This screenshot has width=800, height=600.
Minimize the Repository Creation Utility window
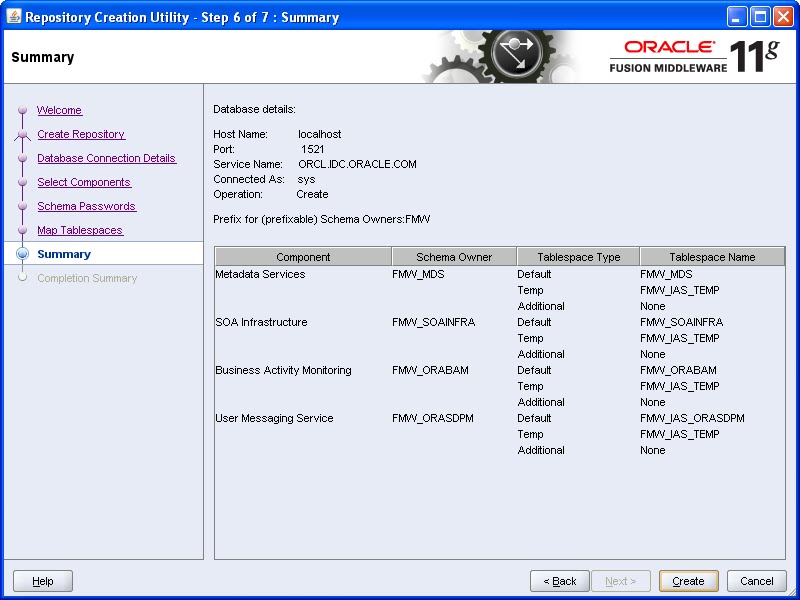pos(736,17)
